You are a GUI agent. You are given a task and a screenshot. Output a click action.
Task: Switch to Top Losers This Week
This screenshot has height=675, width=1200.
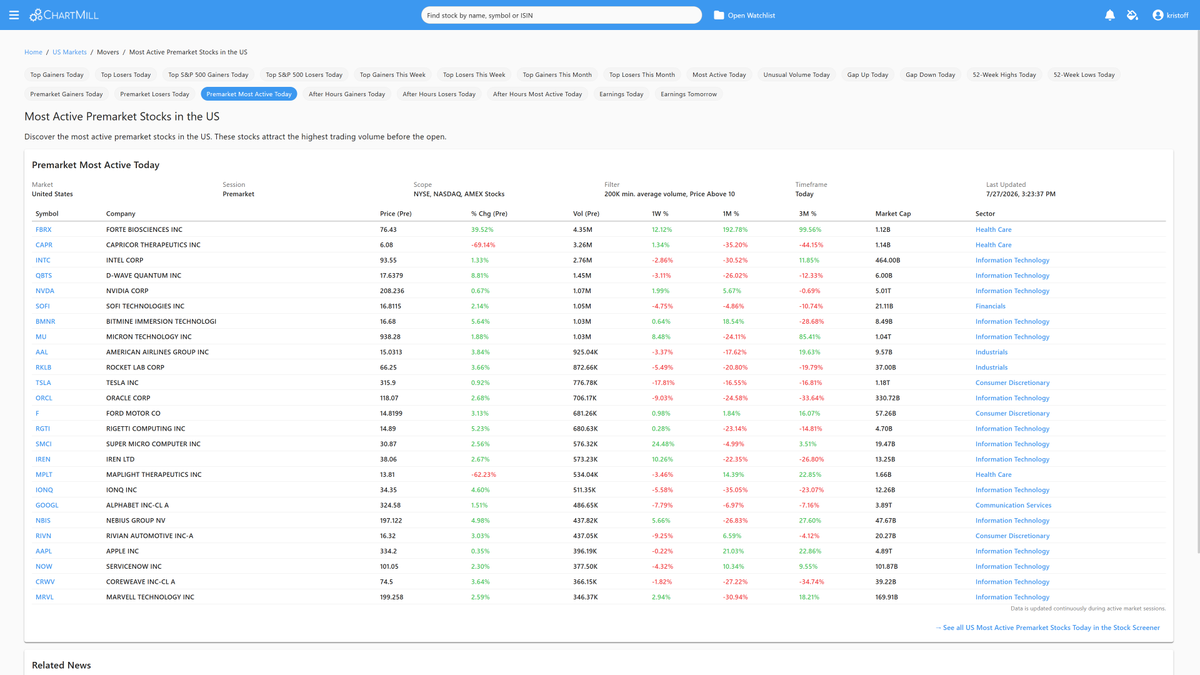474,75
